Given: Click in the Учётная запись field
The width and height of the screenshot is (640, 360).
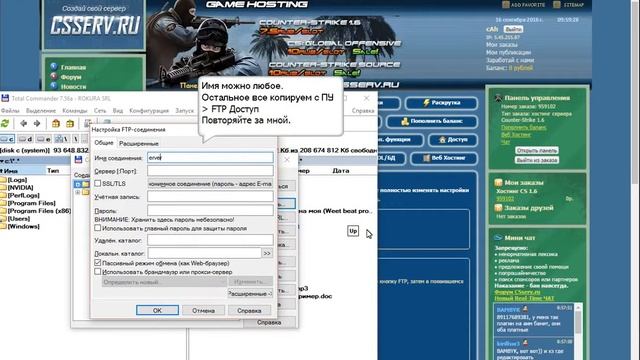Looking at the screenshot, I should coord(210,197).
